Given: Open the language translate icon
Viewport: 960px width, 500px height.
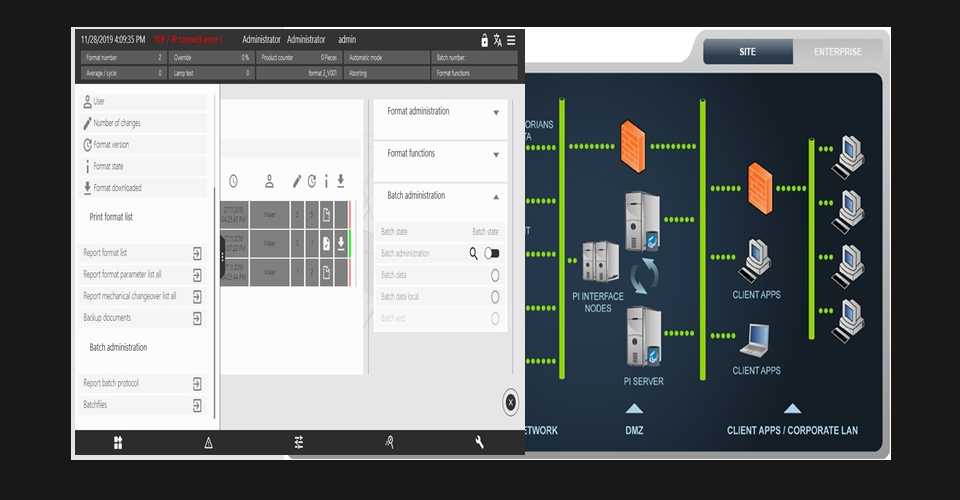Looking at the screenshot, I should pyautogui.click(x=498, y=40).
